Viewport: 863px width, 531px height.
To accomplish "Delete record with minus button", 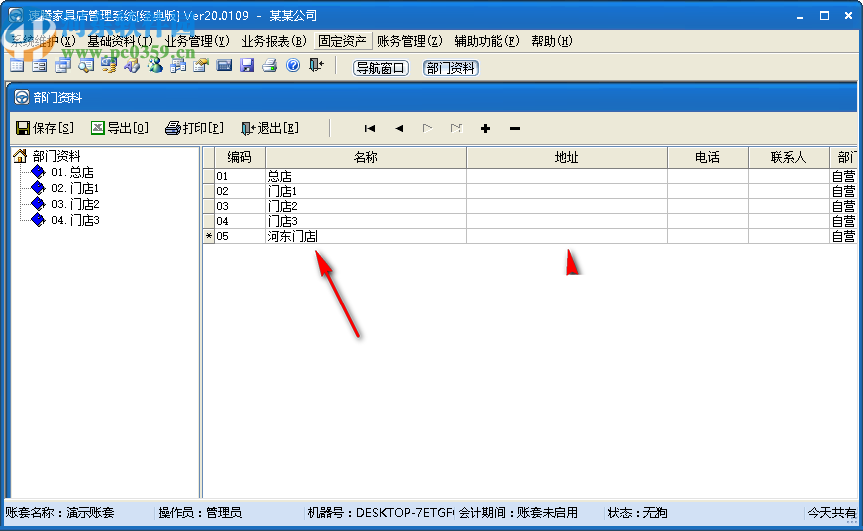I will point(515,128).
